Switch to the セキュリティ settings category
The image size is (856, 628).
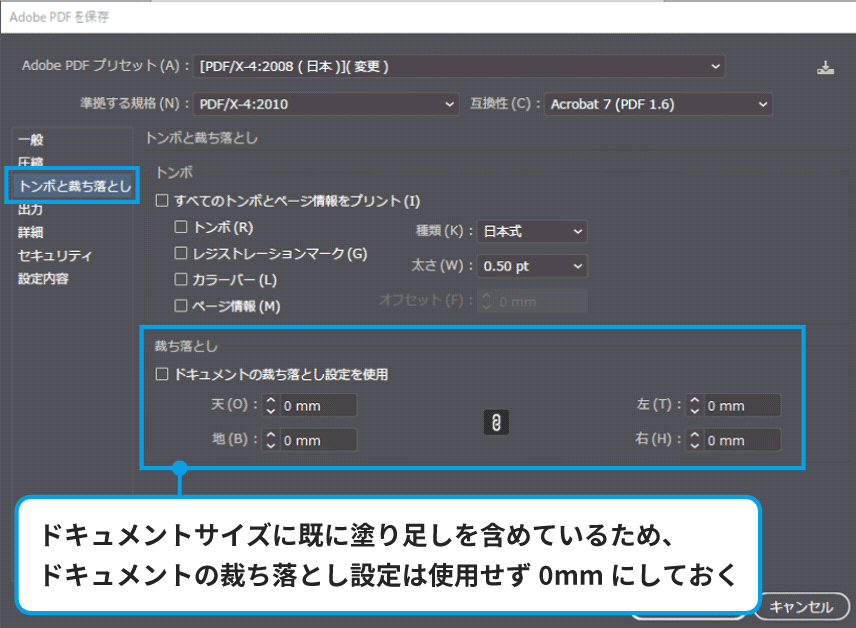coord(55,256)
